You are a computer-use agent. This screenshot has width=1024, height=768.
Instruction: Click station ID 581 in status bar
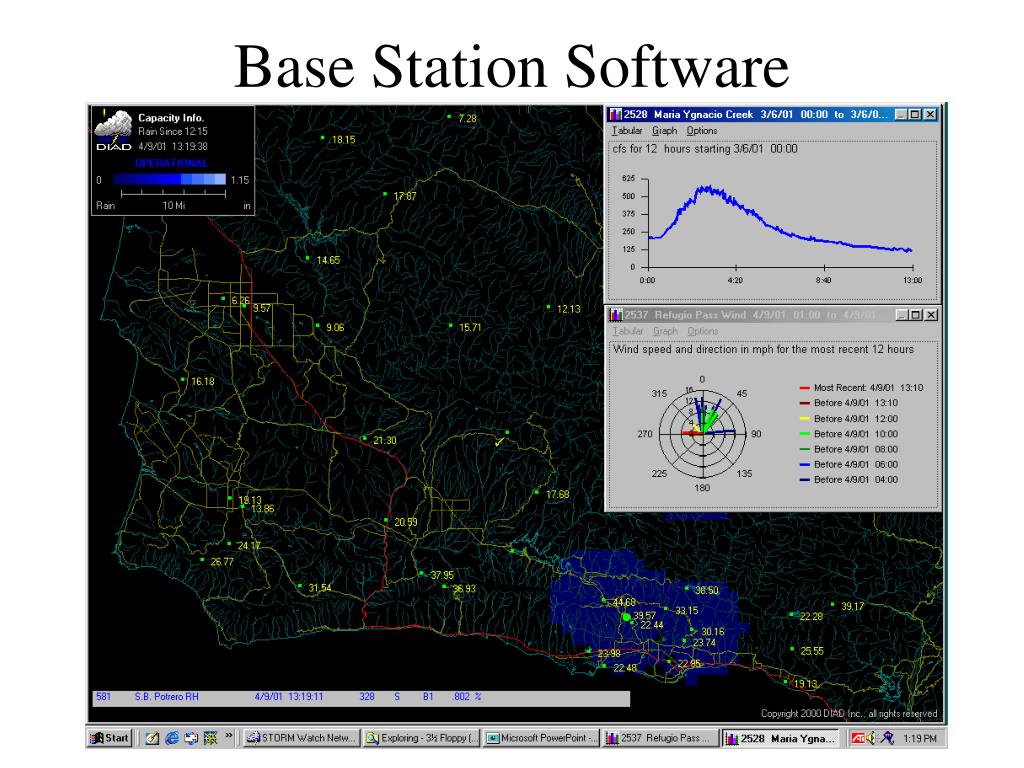click(103, 697)
